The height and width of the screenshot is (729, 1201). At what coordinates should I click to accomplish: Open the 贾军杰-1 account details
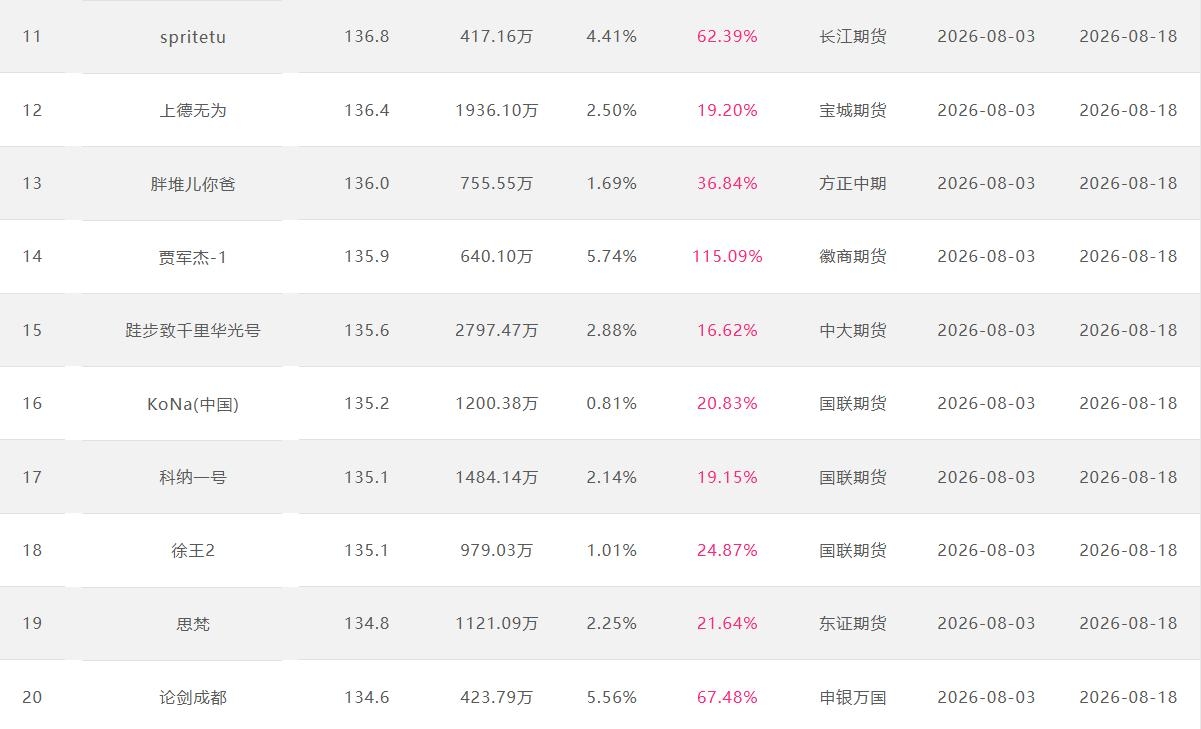pyautogui.click(x=193, y=257)
